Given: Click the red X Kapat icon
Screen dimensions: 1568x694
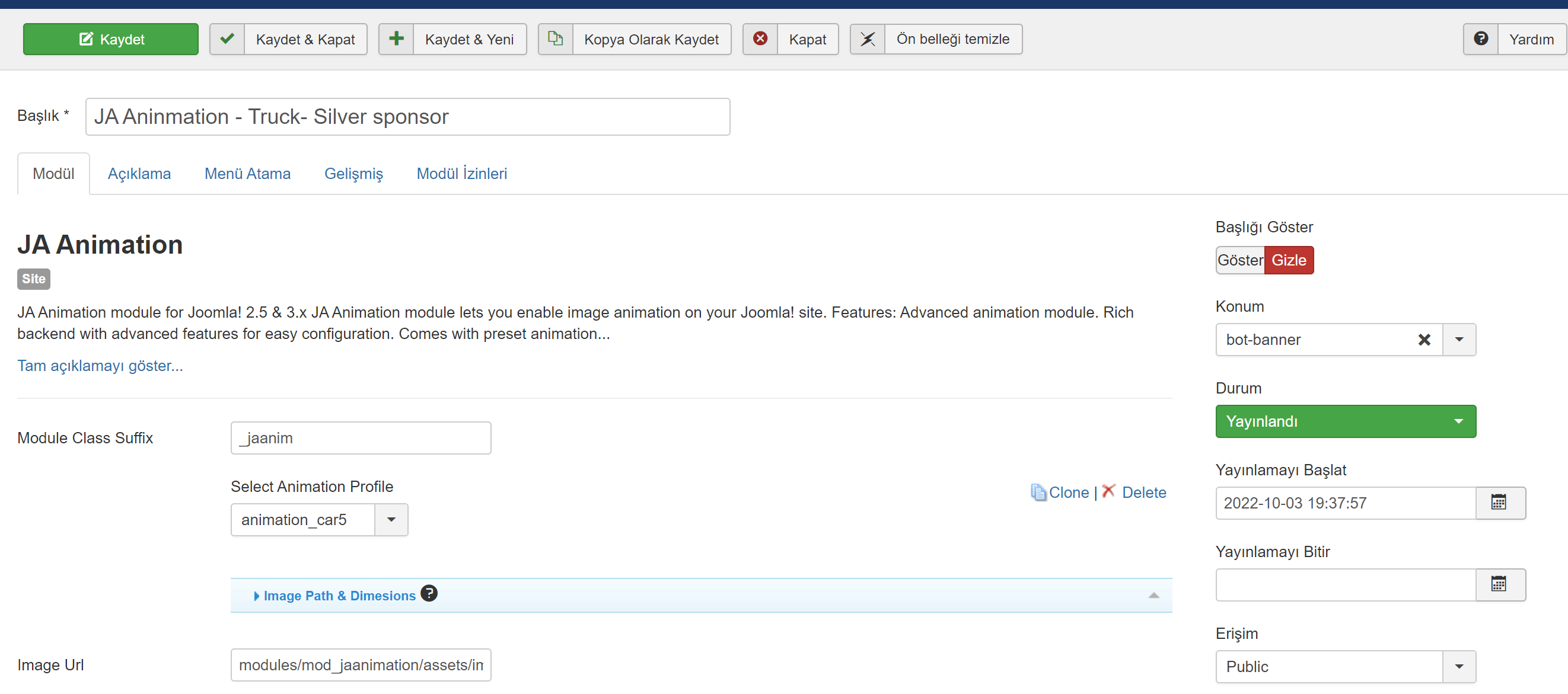Looking at the screenshot, I should pos(760,39).
